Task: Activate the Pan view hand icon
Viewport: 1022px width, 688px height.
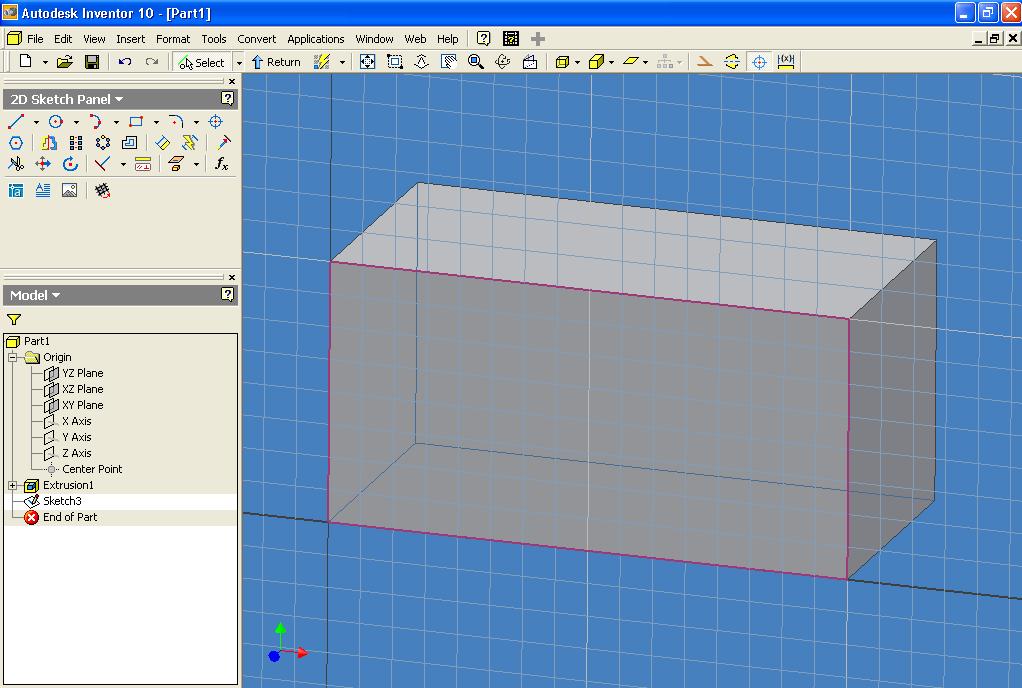Action: tap(448, 62)
